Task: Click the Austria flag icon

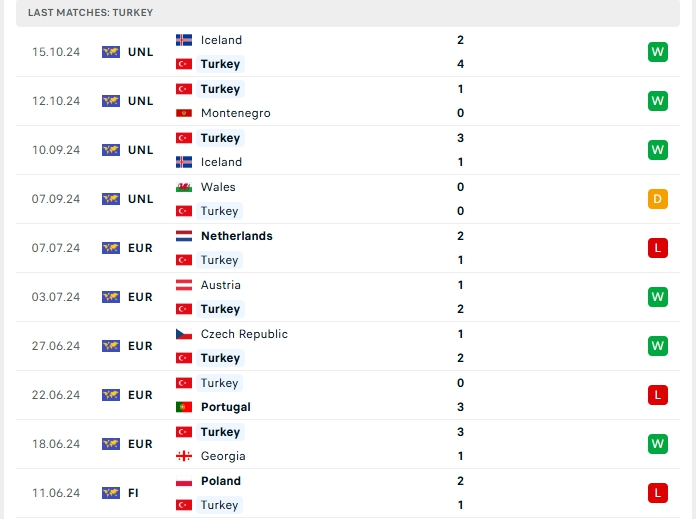Action: (184, 285)
